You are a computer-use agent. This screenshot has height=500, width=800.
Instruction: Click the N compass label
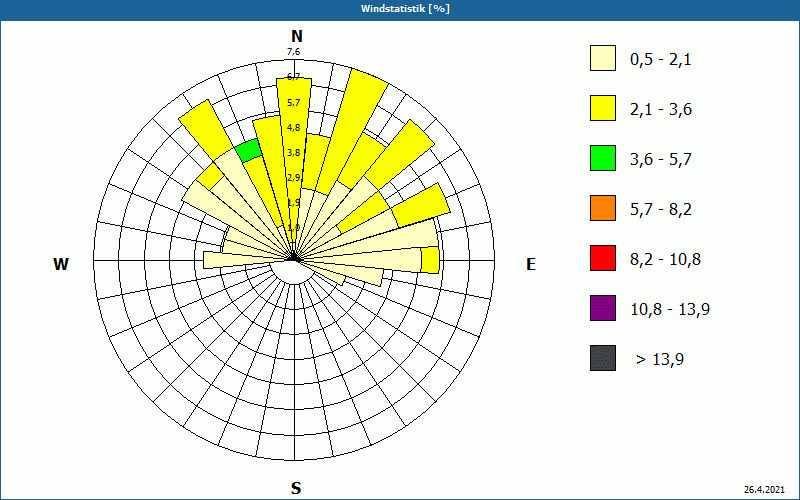[296, 36]
